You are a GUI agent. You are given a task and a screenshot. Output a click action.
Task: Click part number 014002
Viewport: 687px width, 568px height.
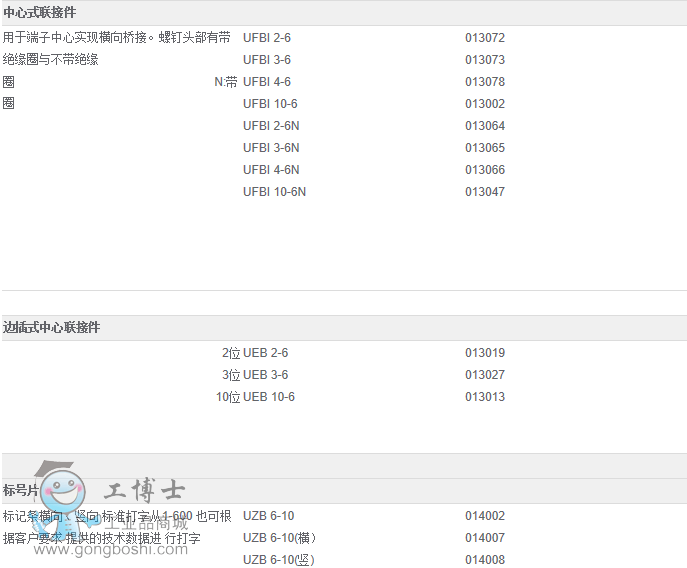pyautogui.click(x=485, y=516)
